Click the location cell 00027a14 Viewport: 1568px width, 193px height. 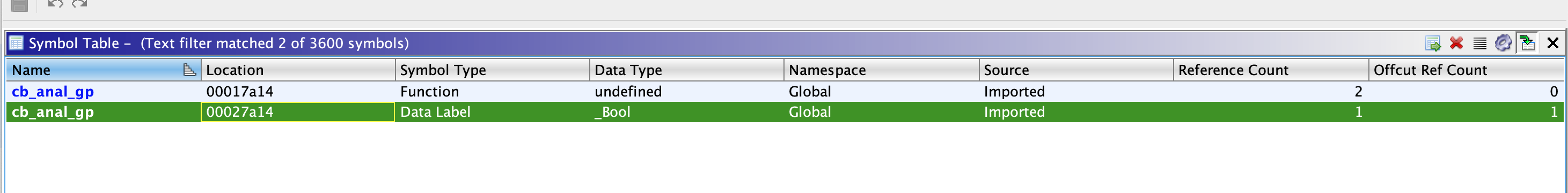click(x=298, y=112)
